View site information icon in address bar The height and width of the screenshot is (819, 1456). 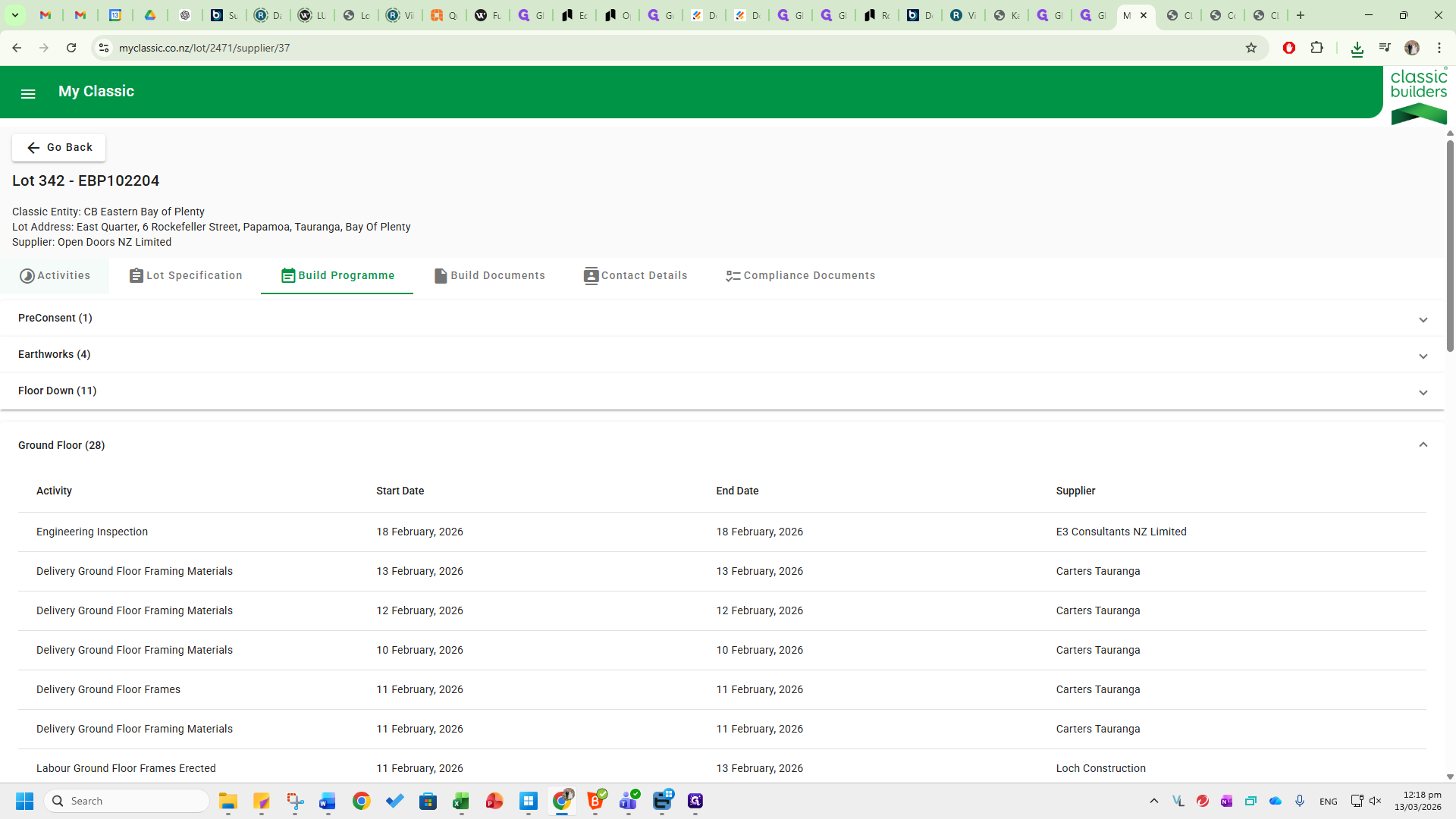click(104, 48)
